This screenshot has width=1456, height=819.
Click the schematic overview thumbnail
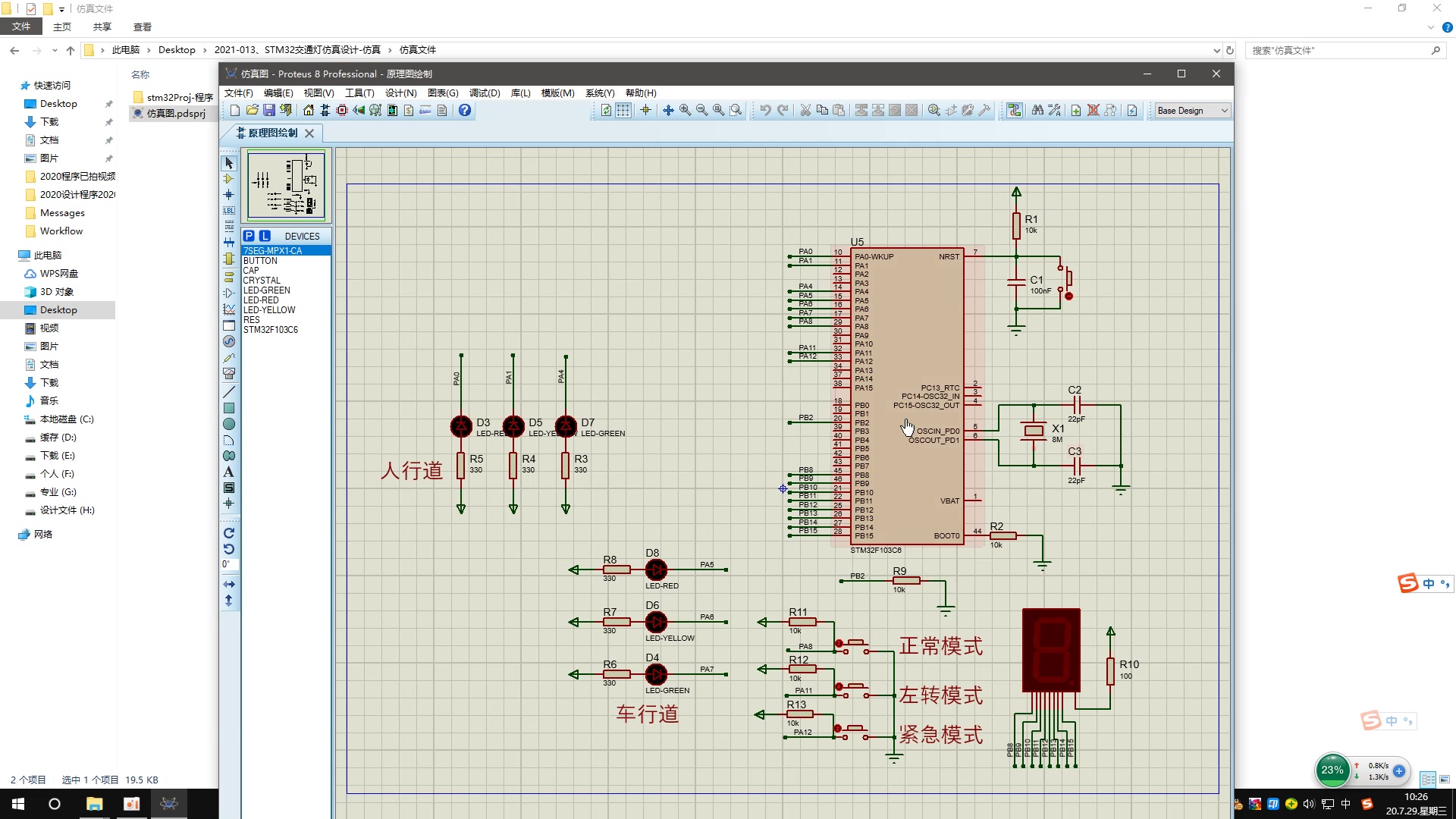[x=286, y=186]
